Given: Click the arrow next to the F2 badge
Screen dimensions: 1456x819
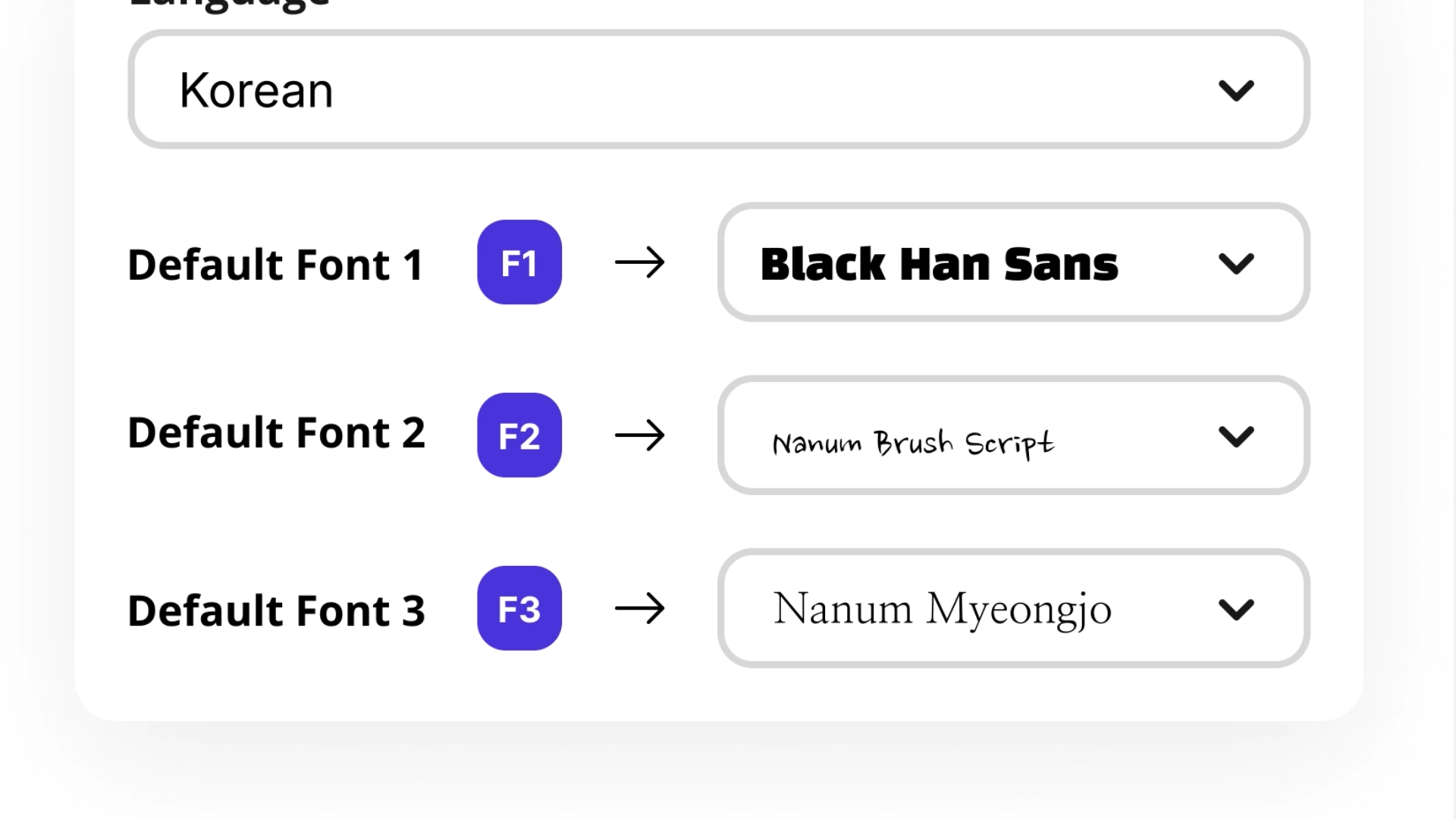Looking at the screenshot, I should 639,436.
